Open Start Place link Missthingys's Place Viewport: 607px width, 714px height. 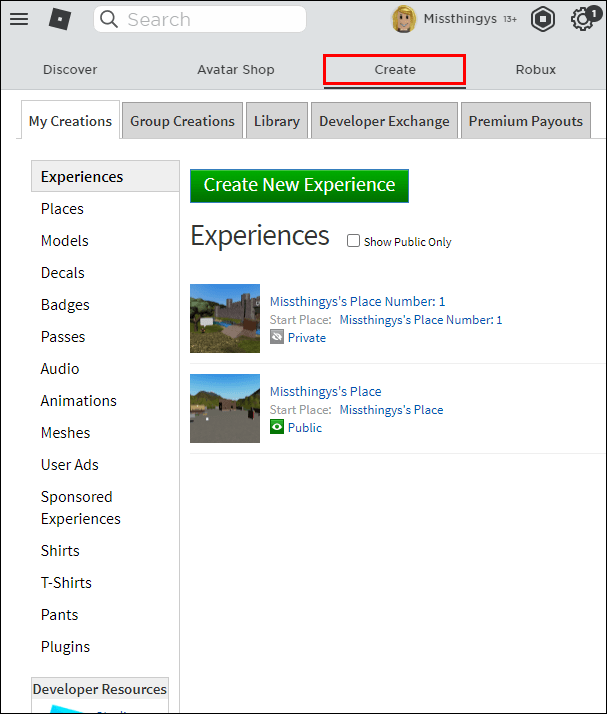pos(392,410)
